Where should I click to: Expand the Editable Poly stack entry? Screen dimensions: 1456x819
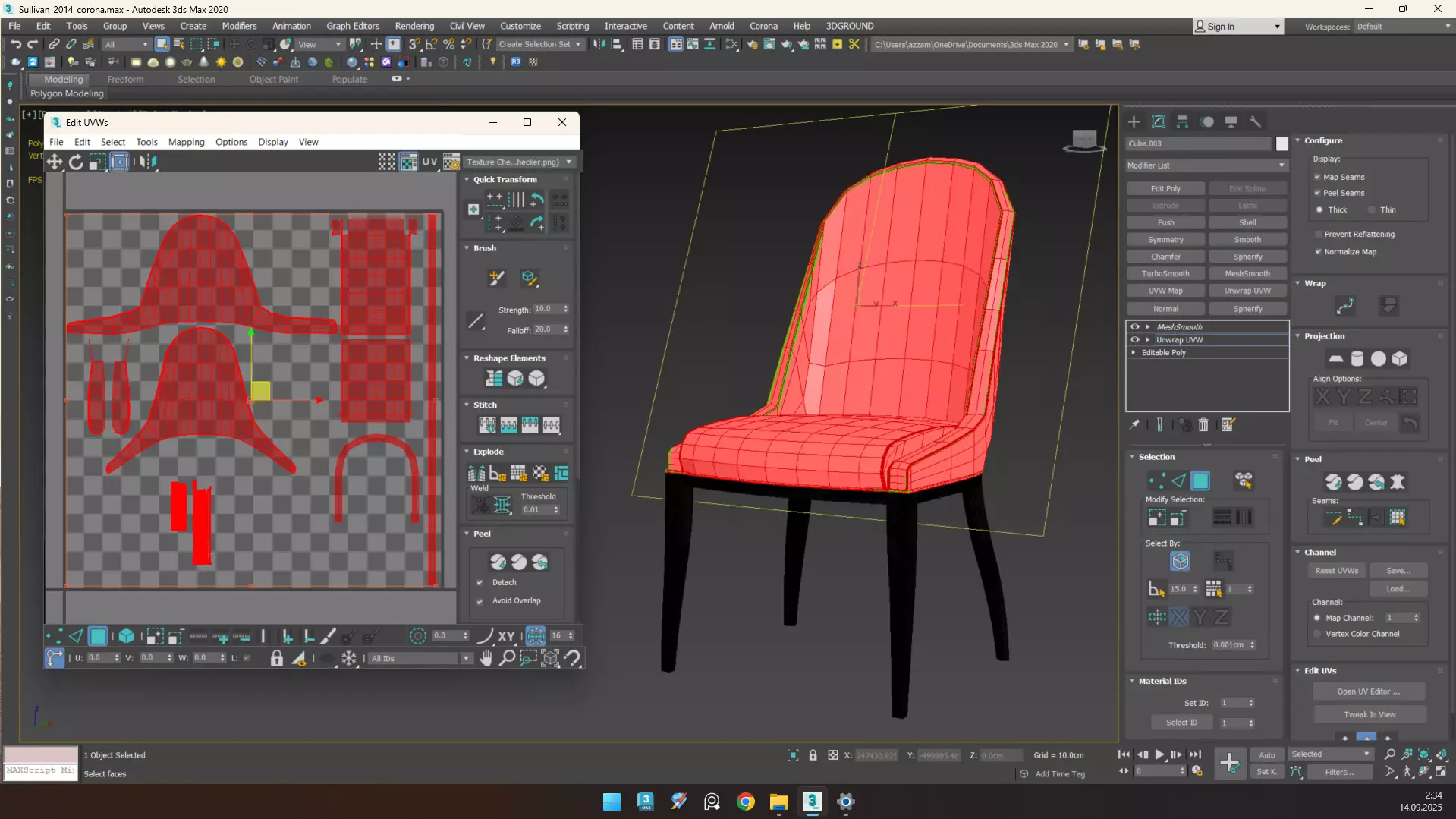(1134, 353)
